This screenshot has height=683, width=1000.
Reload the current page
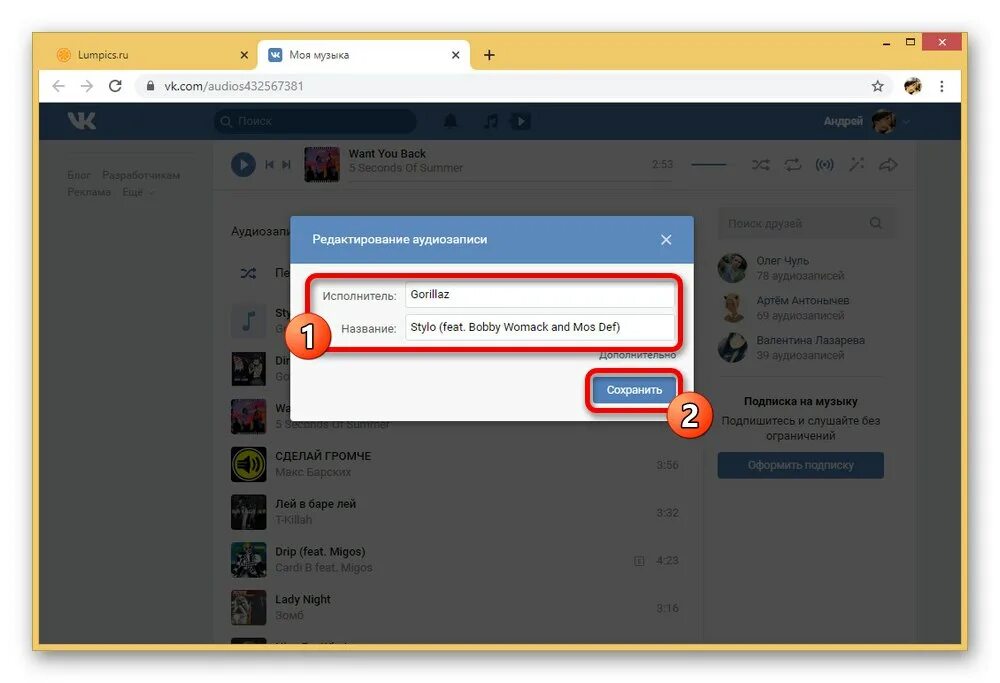(x=115, y=86)
